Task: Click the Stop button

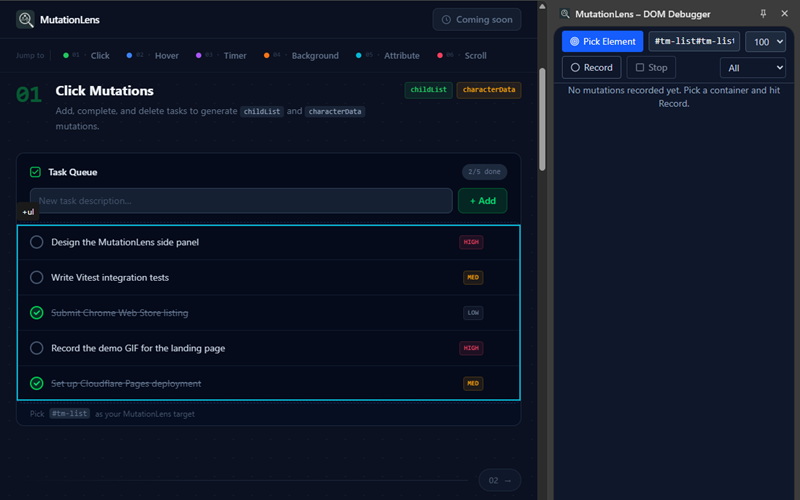Action: click(x=651, y=67)
